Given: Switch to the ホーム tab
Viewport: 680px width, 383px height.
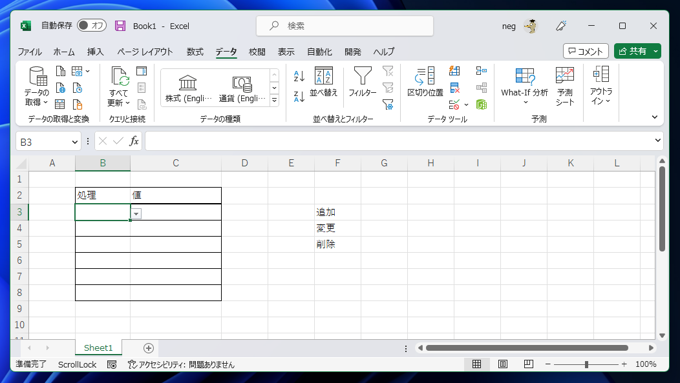Looking at the screenshot, I should pyautogui.click(x=64, y=52).
